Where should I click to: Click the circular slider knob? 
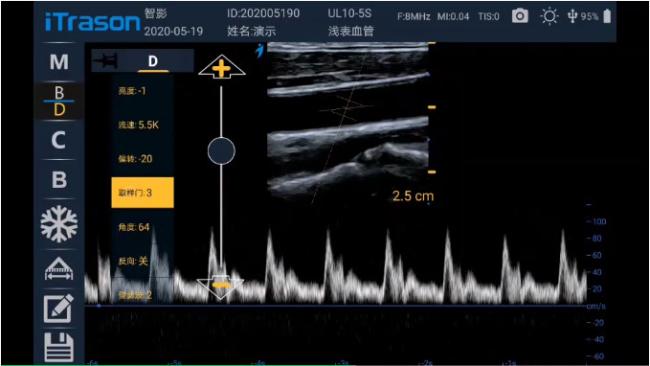click(221, 151)
